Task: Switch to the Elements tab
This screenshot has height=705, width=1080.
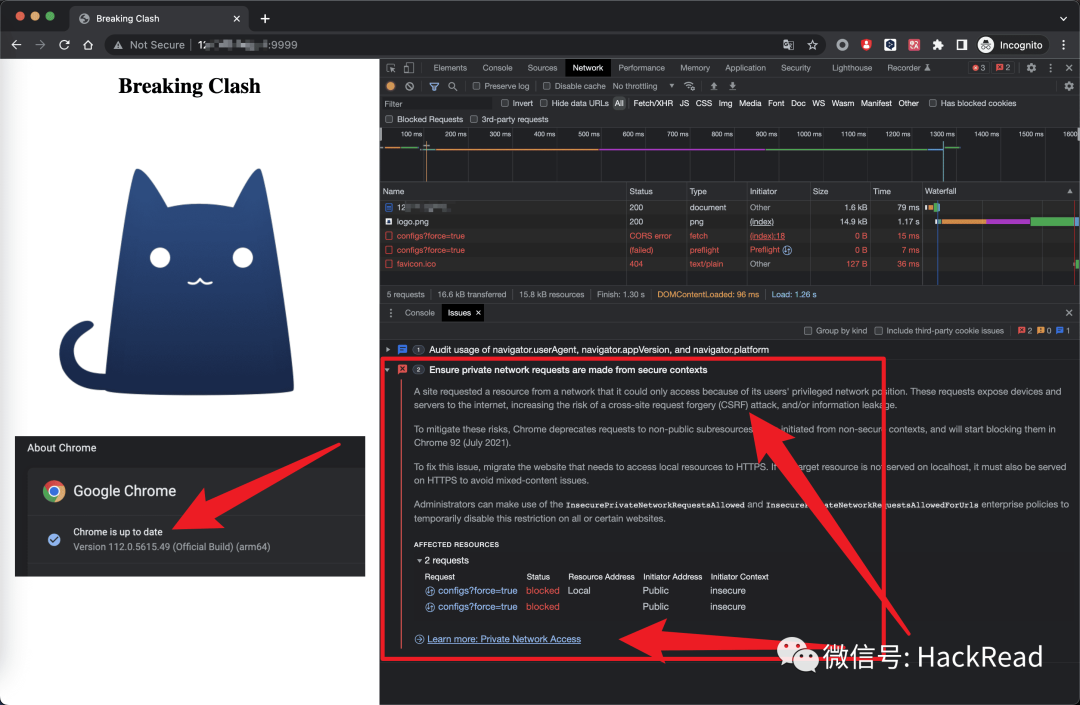Action: pos(450,68)
